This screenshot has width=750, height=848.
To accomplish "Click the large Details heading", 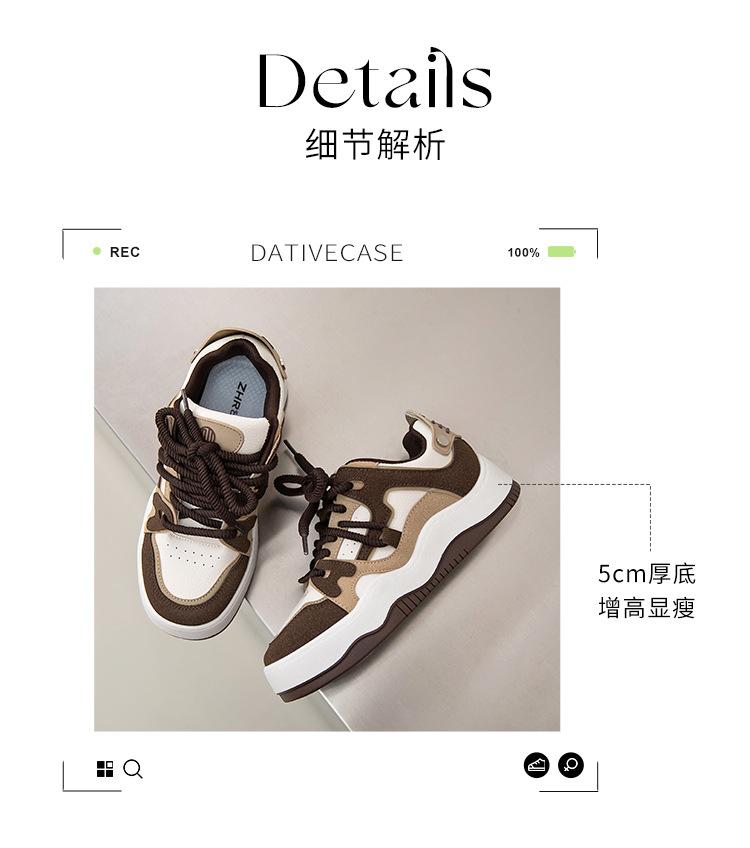I will (x=375, y=79).
